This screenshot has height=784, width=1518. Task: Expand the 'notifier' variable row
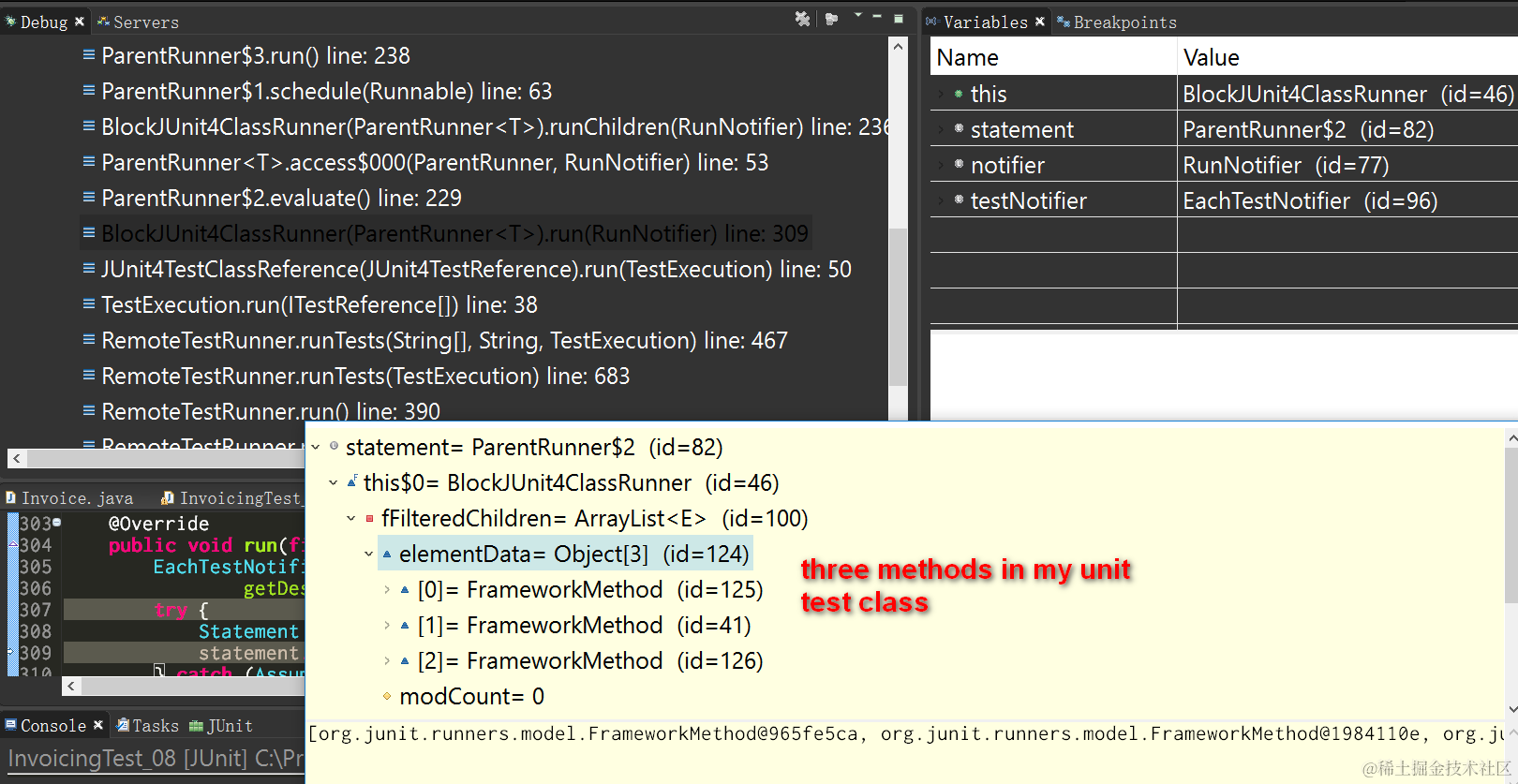(x=941, y=165)
